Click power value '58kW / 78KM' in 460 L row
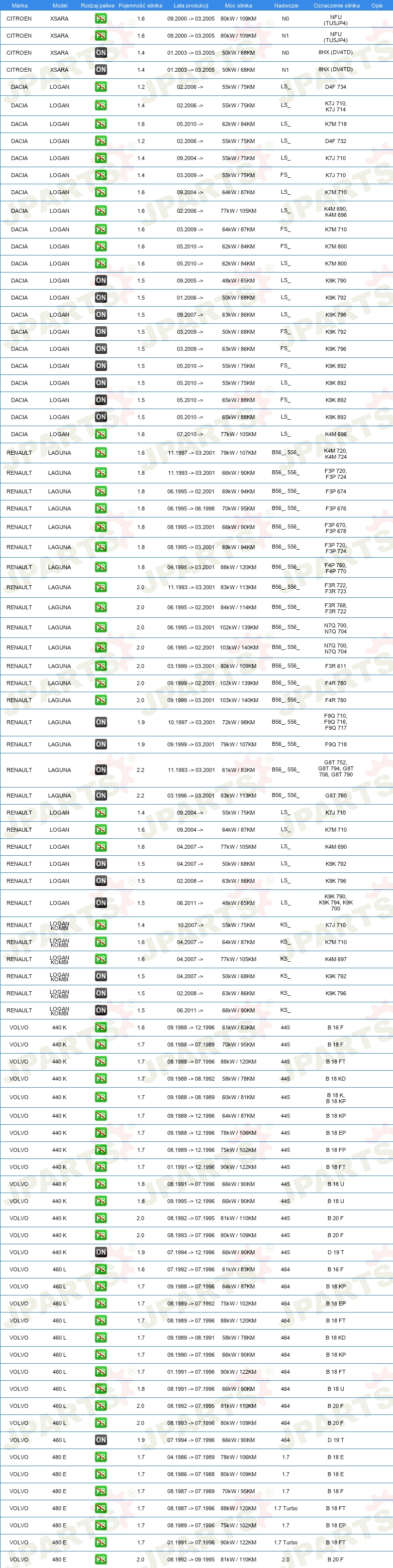This screenshot has width=393, height=1568. pos(238,1338)
